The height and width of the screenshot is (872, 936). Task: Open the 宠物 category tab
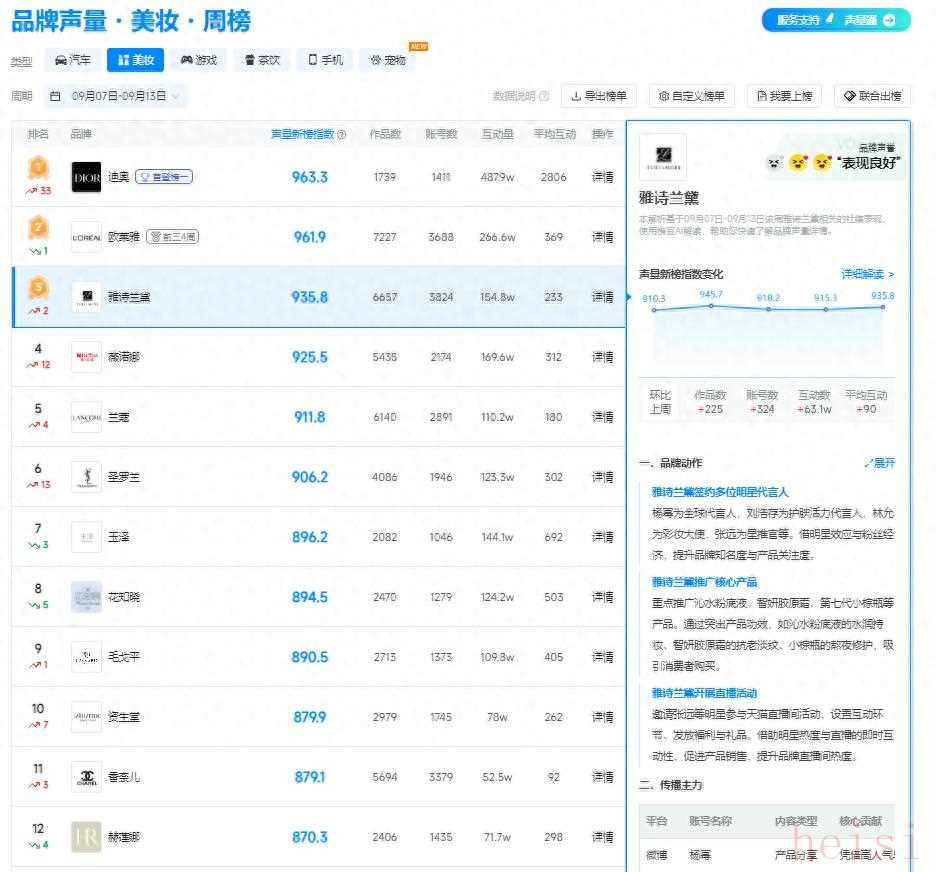(x=387, y=60)
